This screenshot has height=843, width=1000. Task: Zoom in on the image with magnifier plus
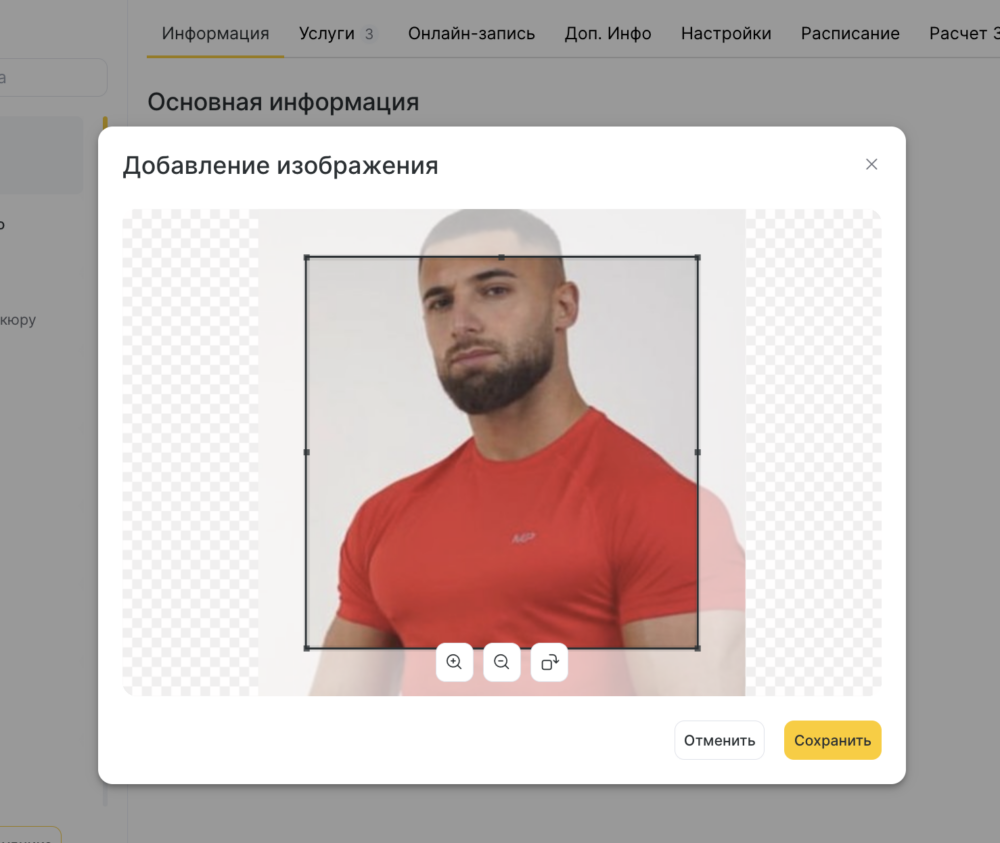pyautogui.click(x=454, y=663)
